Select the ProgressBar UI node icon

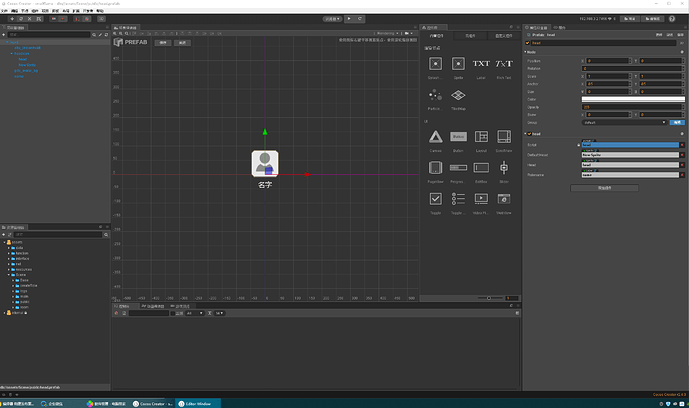pyautogui.click(x=458, y=168)
